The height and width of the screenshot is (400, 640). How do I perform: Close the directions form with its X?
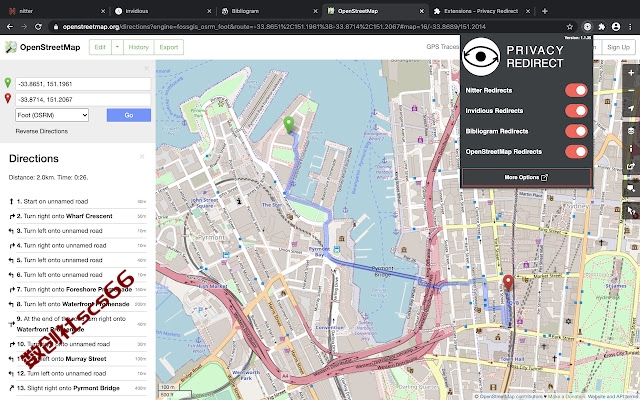pos(147,69)
